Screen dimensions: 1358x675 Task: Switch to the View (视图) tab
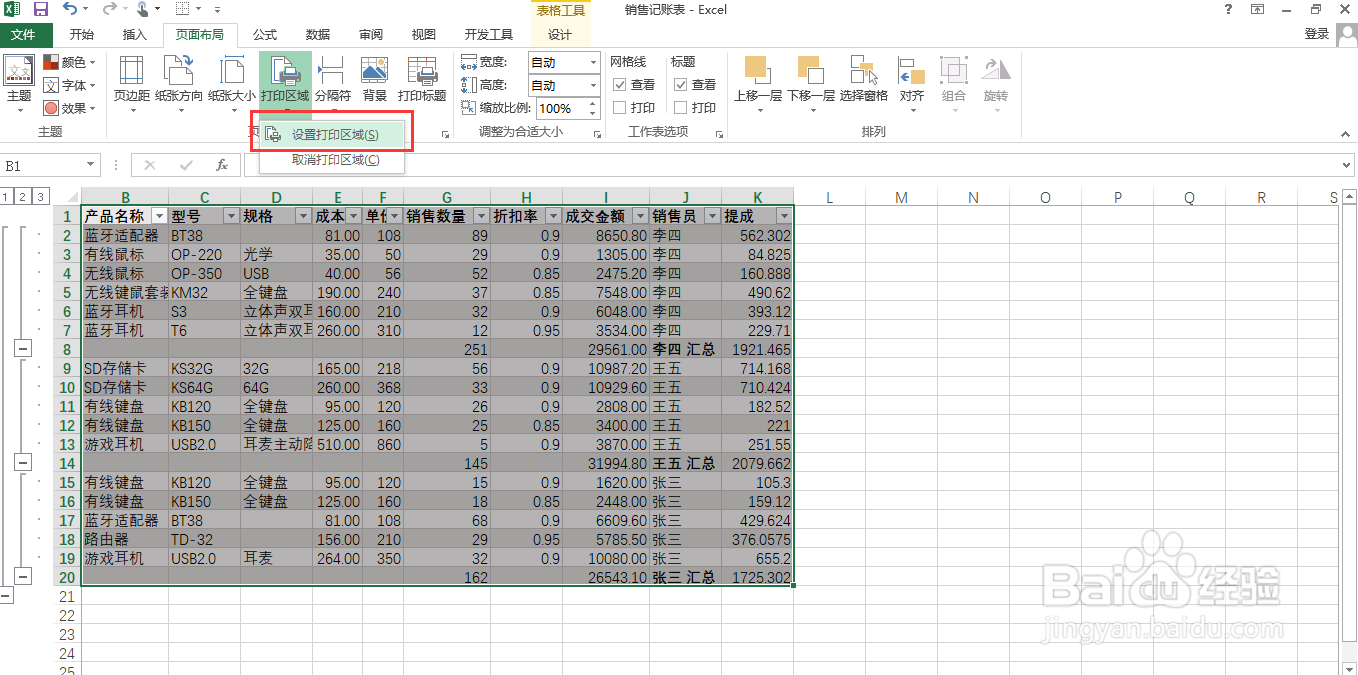[424, 35]
